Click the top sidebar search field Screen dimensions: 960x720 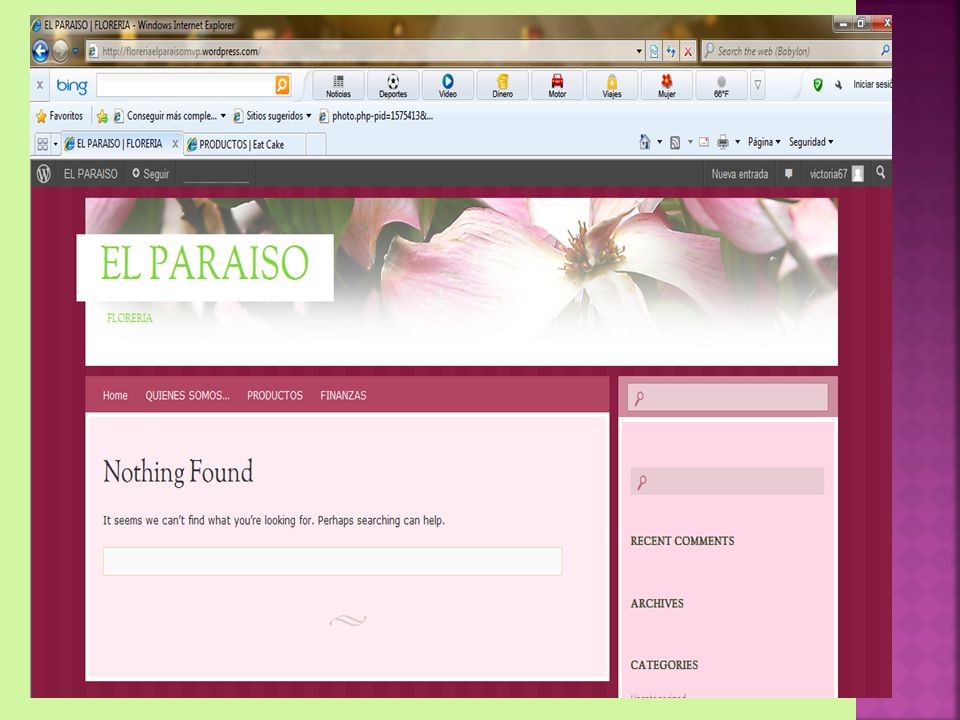(728, 397)
